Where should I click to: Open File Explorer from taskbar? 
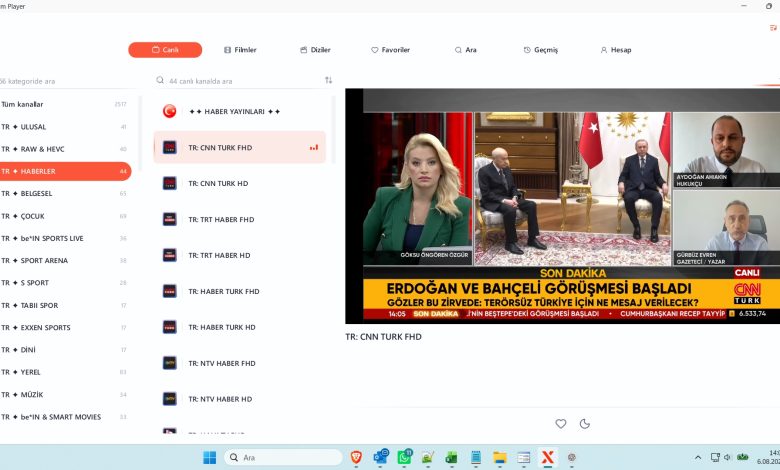pyautogui.click(x=500, y=458)
